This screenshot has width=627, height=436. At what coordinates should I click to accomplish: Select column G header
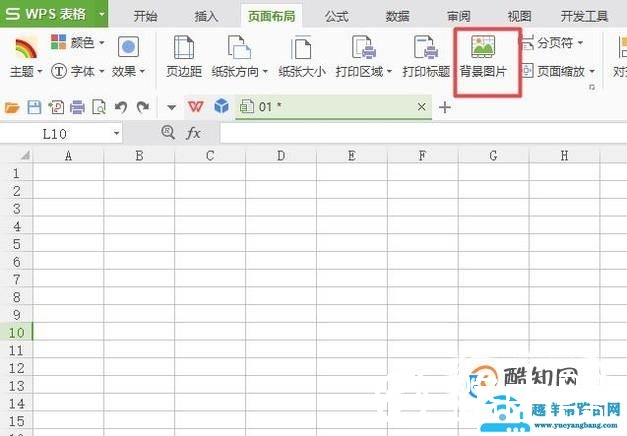[x=493, y=156]
